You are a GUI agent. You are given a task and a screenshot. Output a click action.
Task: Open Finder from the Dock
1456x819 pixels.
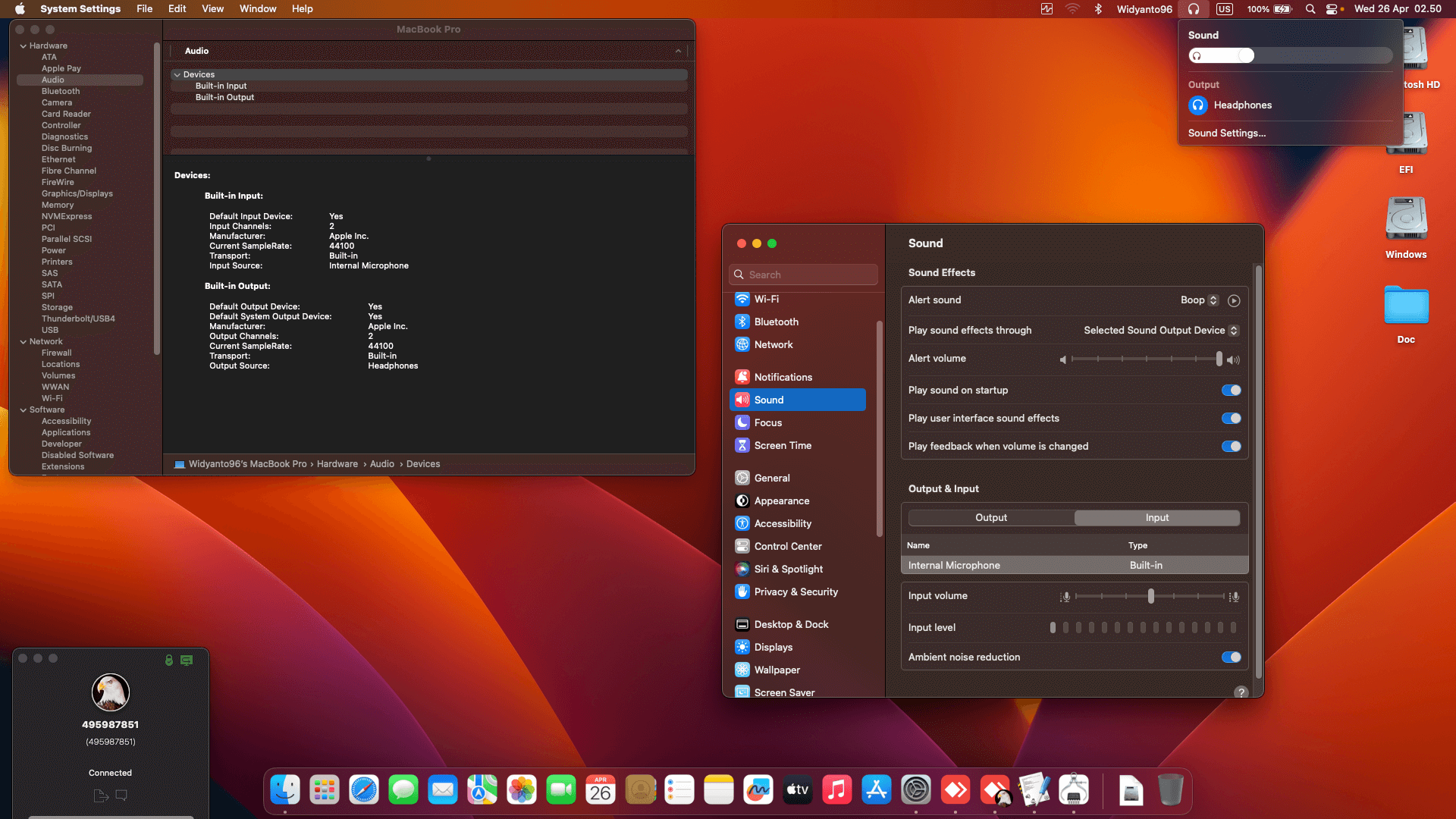click(285, 790)
